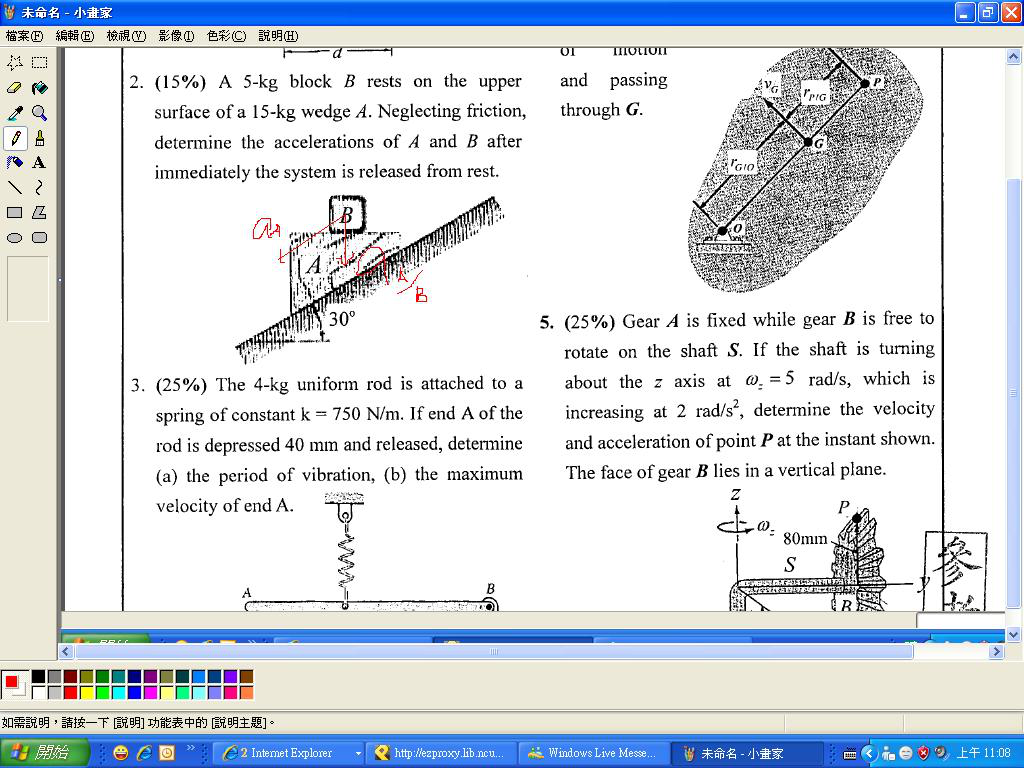Expand the Internet Explorer taskbar group

pyautogui.click(x=358, y=753)
